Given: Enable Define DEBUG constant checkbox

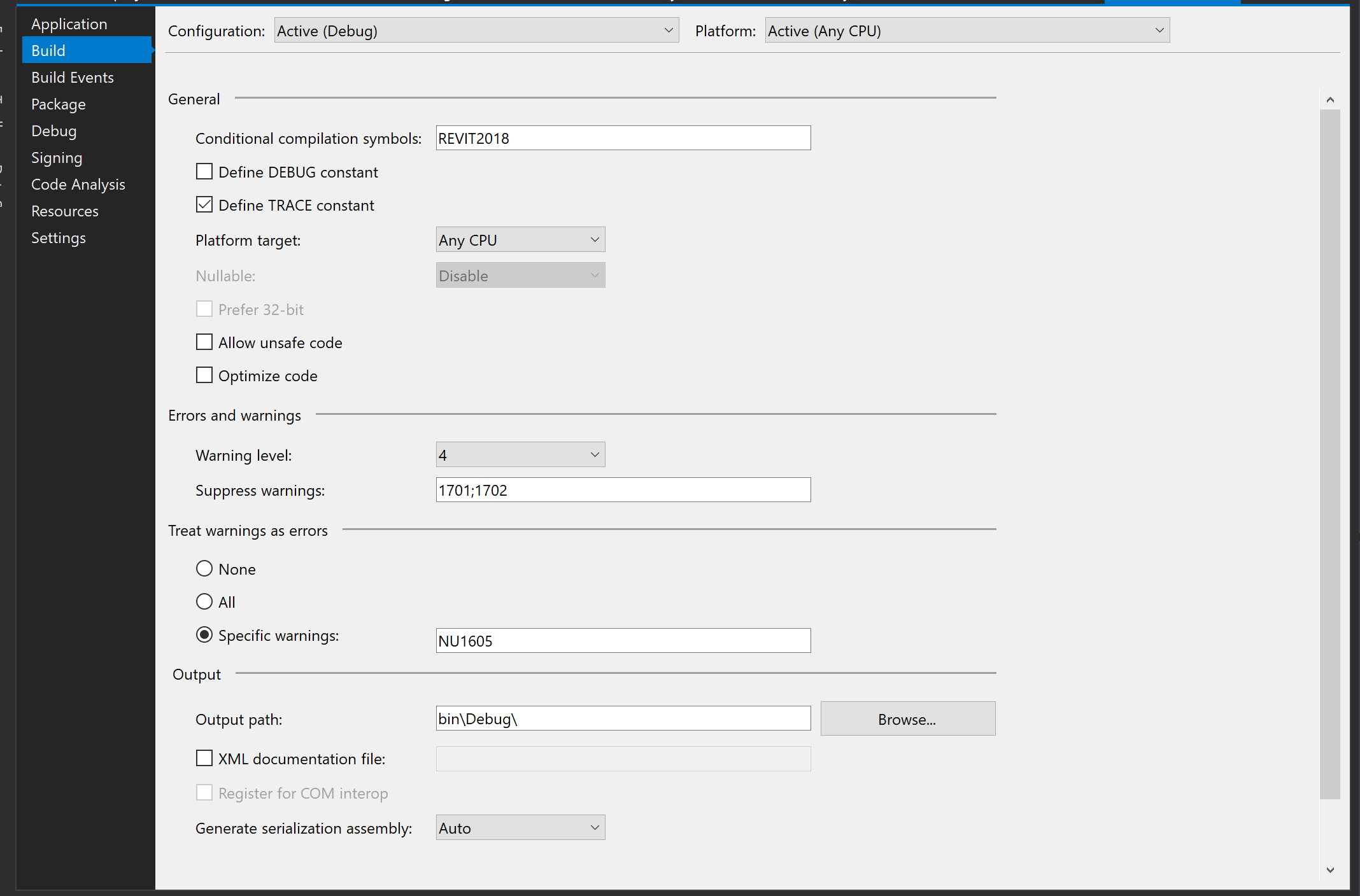Looking at the screenshot, I should click(x=204, y=172).
